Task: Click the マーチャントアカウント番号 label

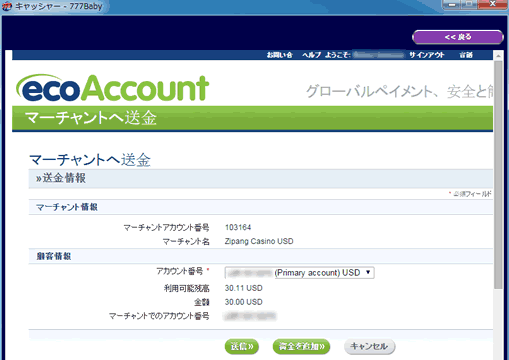Action: 166,227
